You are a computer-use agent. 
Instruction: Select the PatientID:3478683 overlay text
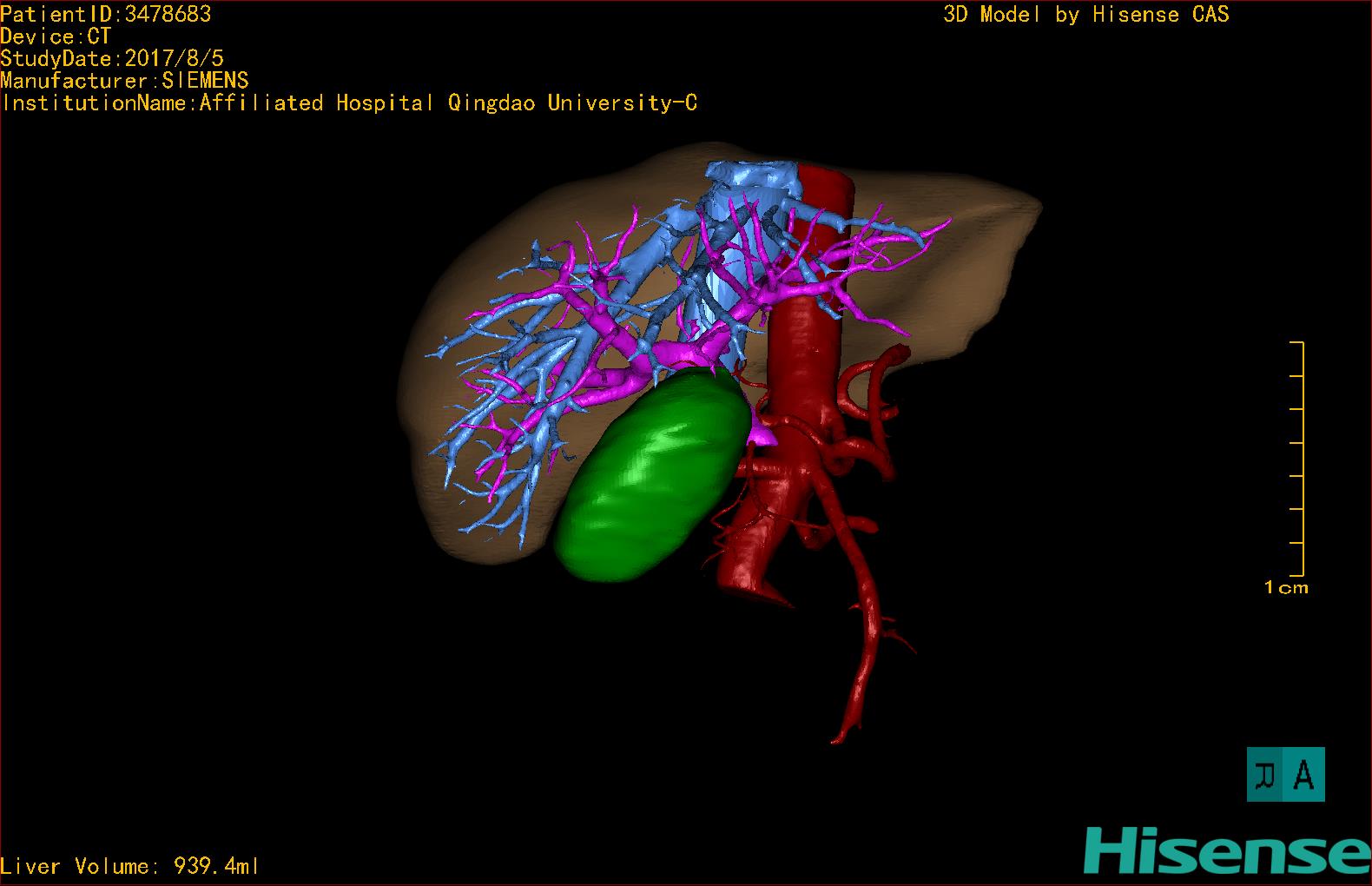106,14
